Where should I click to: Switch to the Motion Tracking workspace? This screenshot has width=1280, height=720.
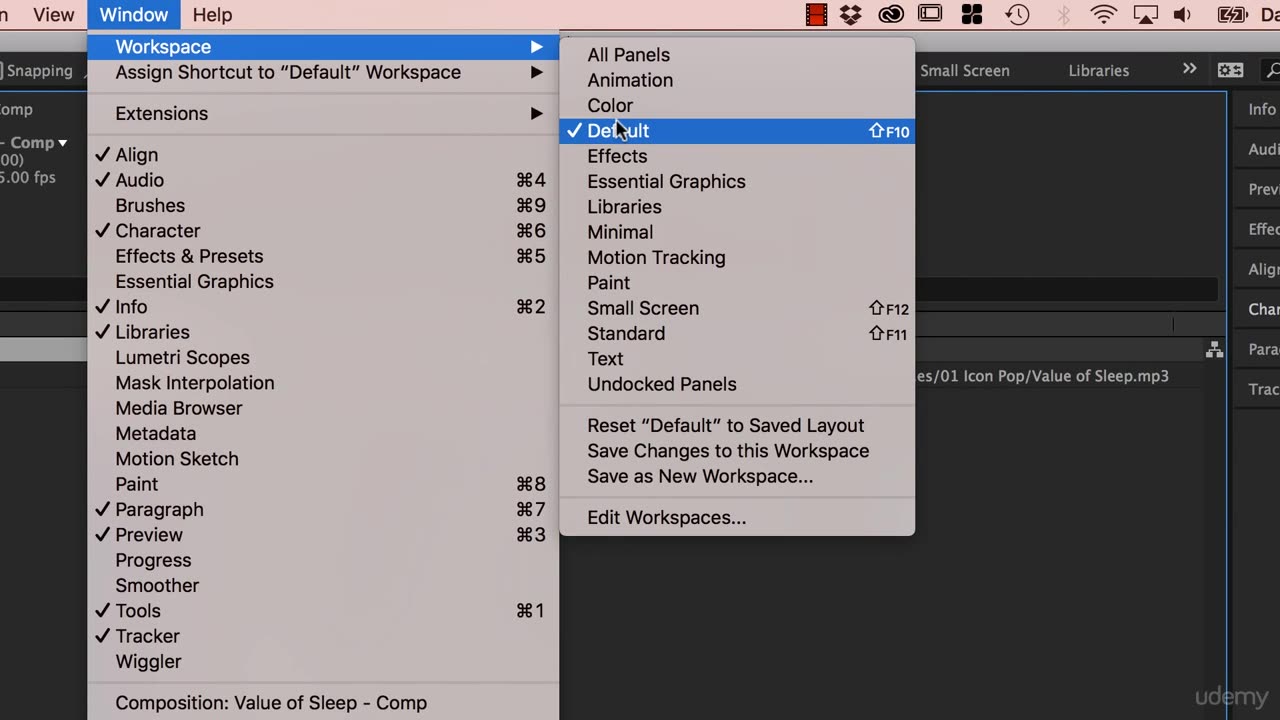pos(737,257)
